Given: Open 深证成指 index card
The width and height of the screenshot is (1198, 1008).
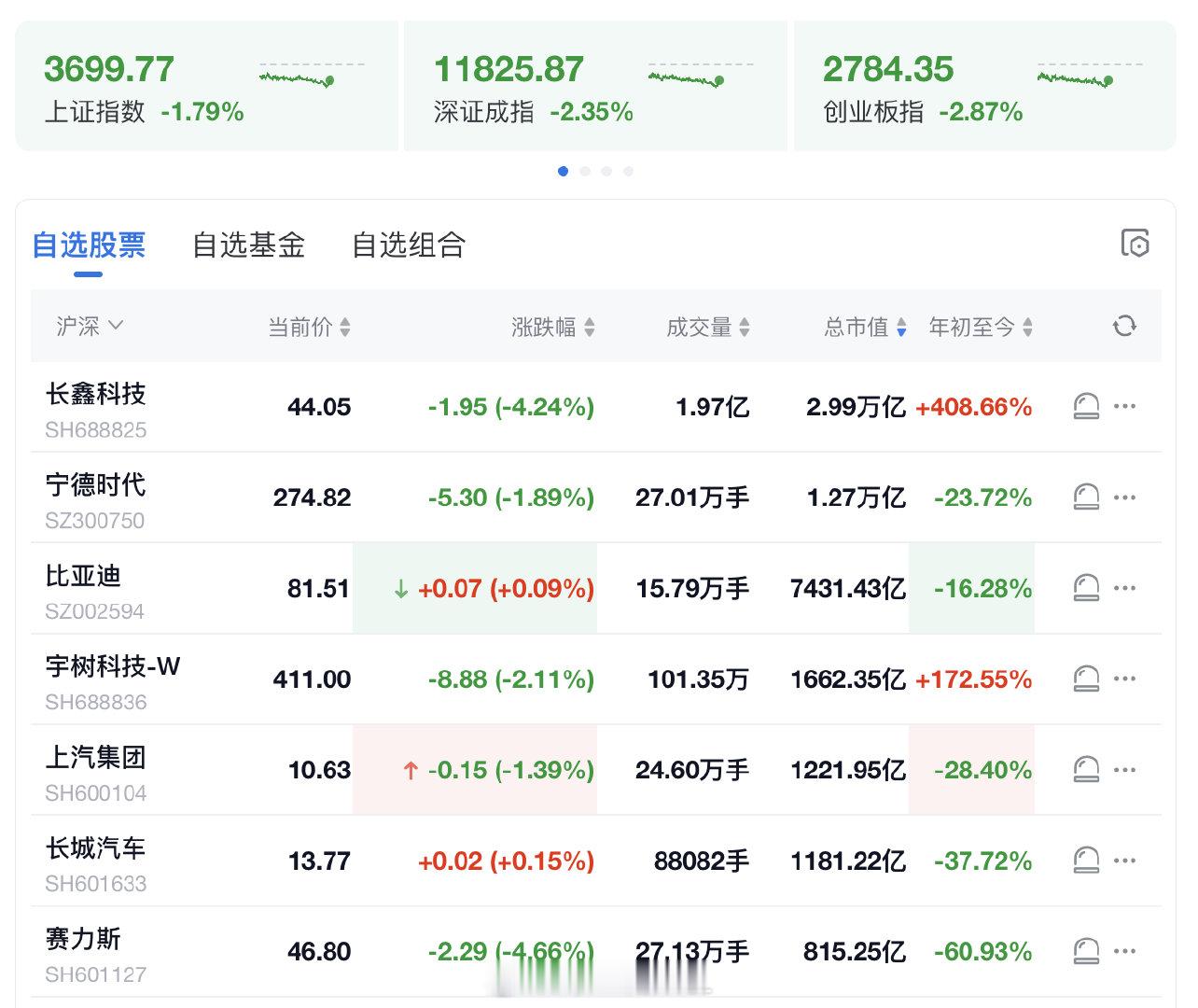Looking at the screenshot, I should [x=595, y=86].
